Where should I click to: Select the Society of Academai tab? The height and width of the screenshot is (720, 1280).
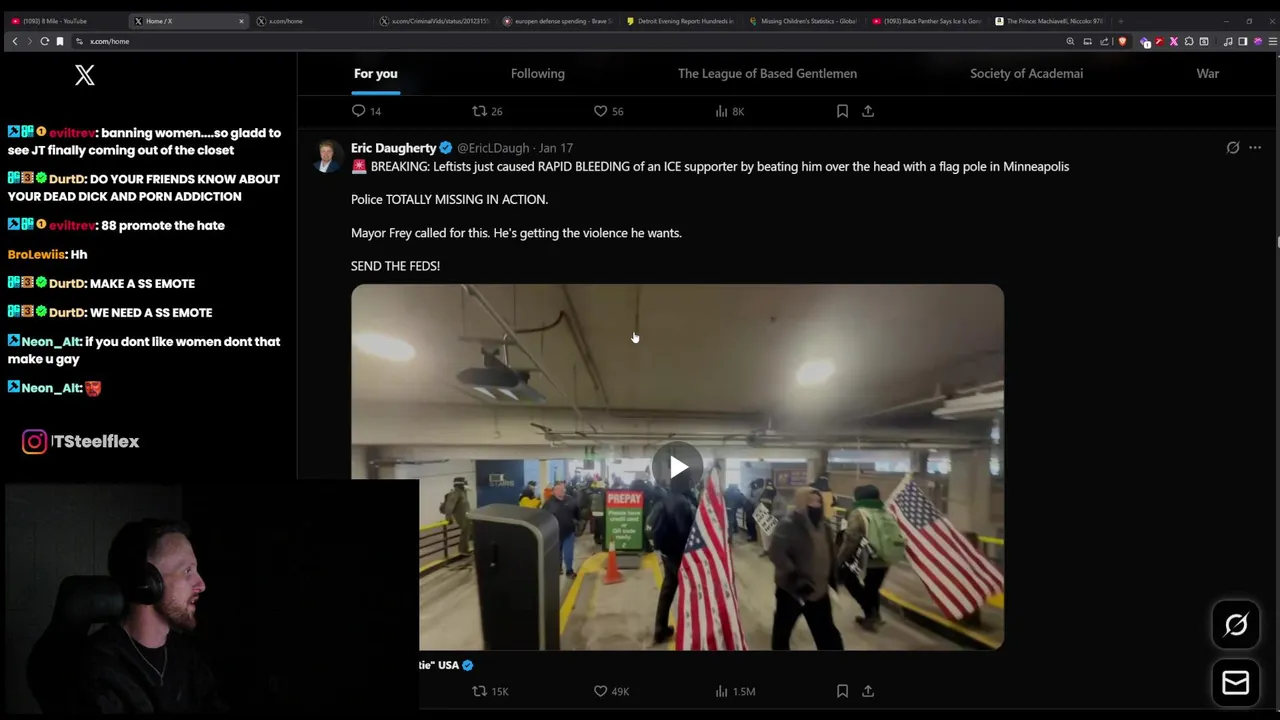[1026, 73]
